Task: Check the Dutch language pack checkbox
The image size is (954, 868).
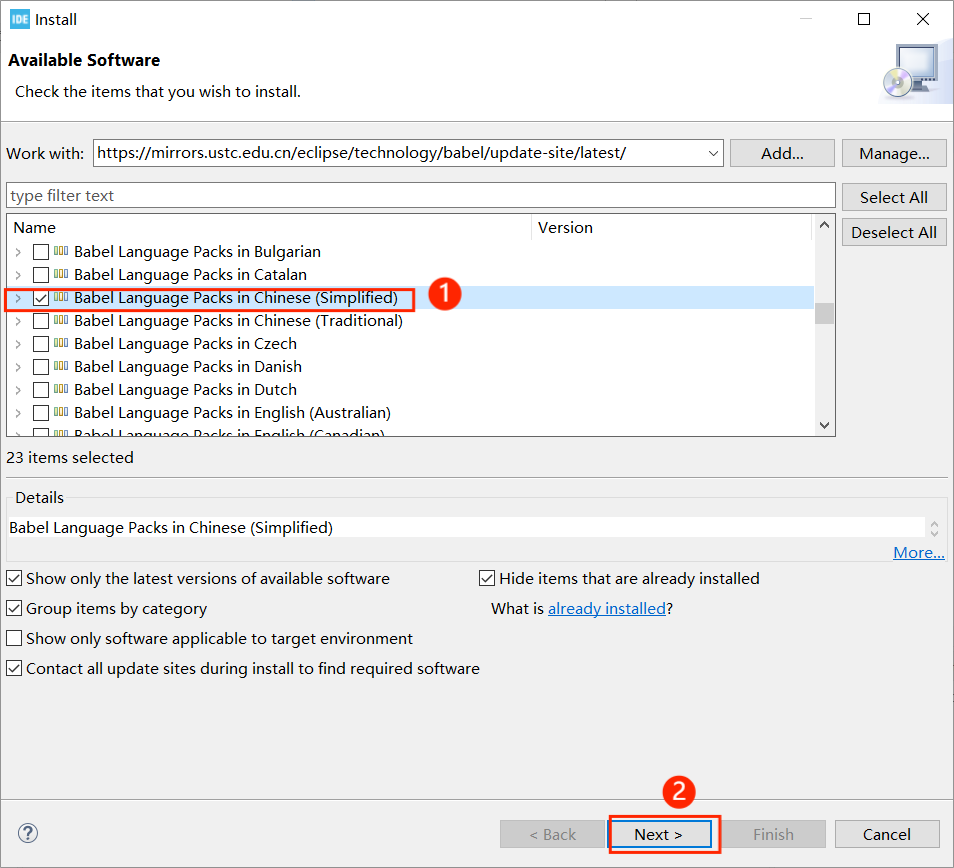Action: pyautogui.click(x=41, y=390)
